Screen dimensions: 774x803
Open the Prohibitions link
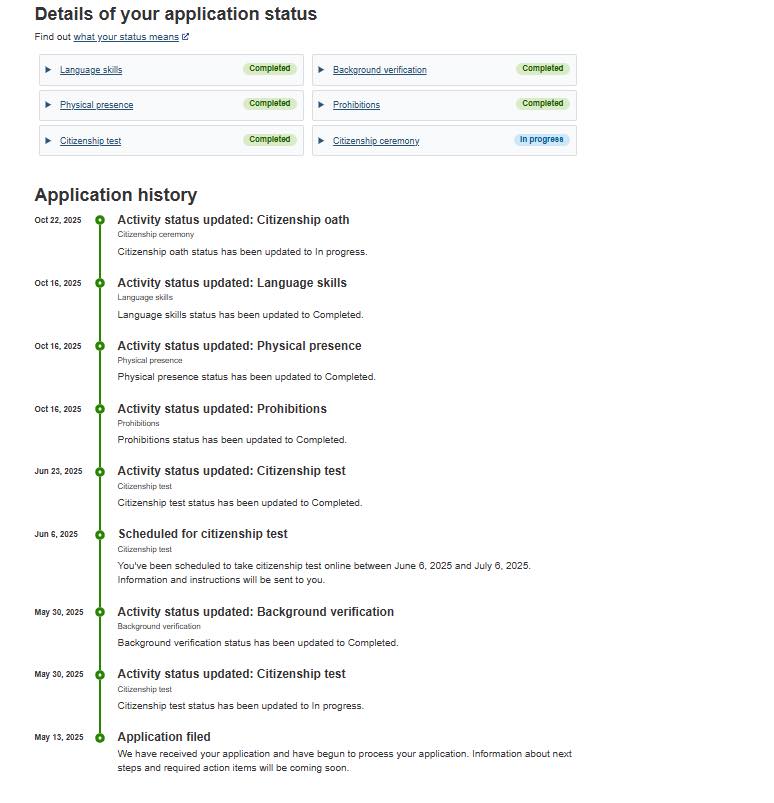tap(357, 105)
